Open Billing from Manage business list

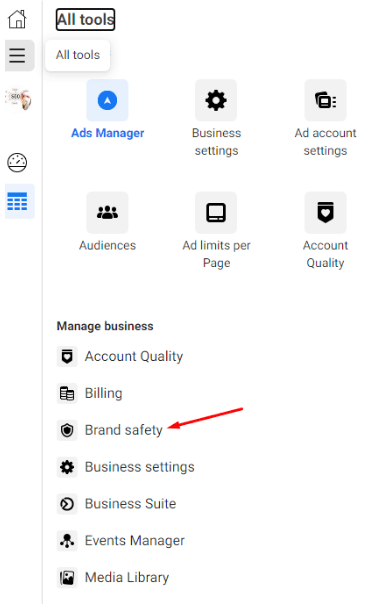pos(90,393)
